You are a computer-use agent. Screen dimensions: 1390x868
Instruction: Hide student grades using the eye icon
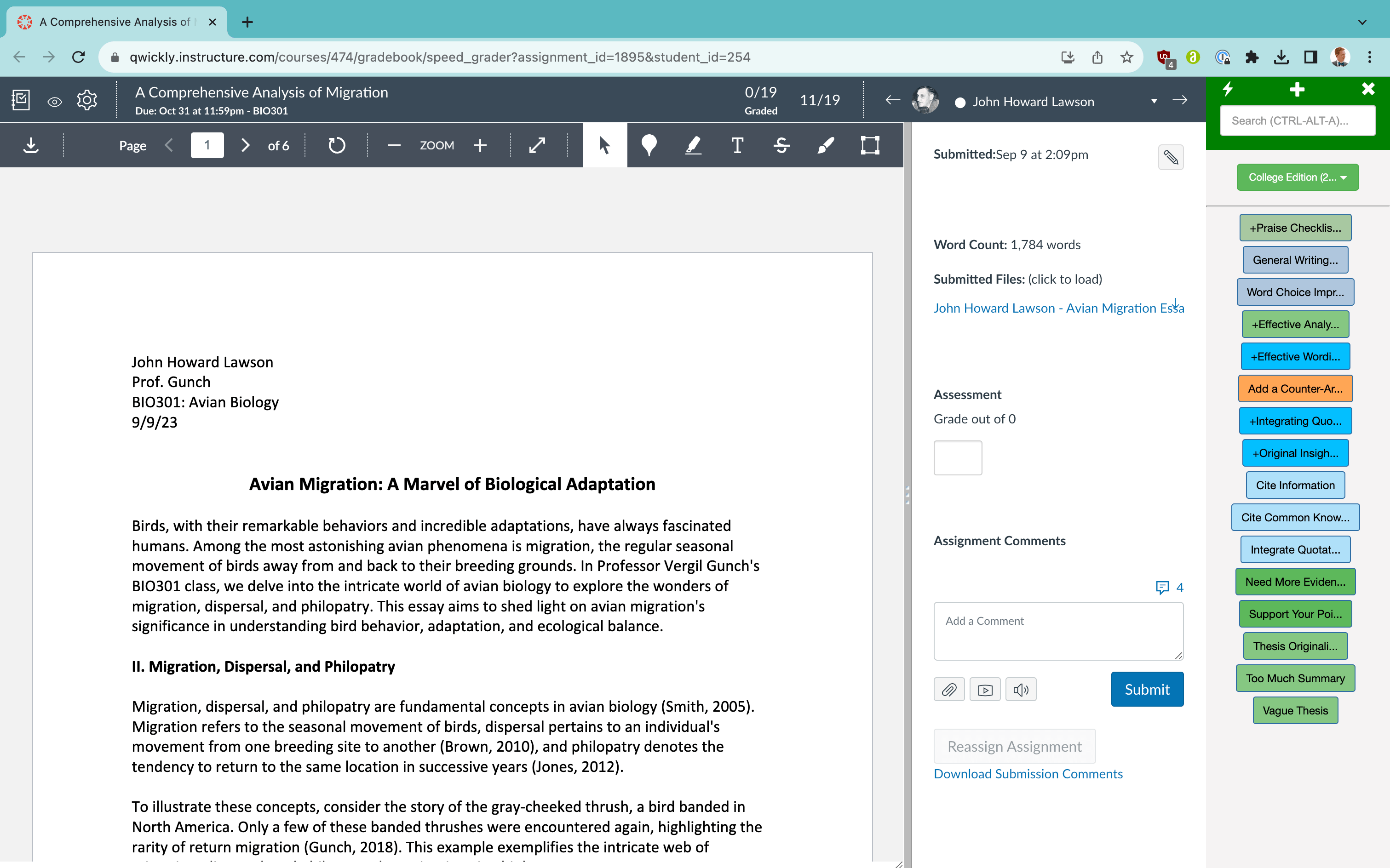pyautogui.click(x=55, y=101)
